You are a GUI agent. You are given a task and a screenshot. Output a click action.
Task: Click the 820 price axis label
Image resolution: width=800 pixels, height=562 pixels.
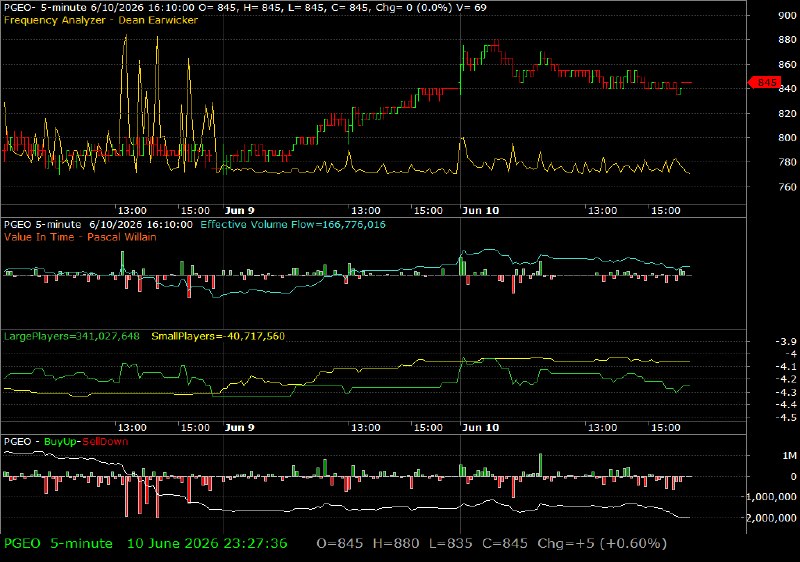[787, 114]
